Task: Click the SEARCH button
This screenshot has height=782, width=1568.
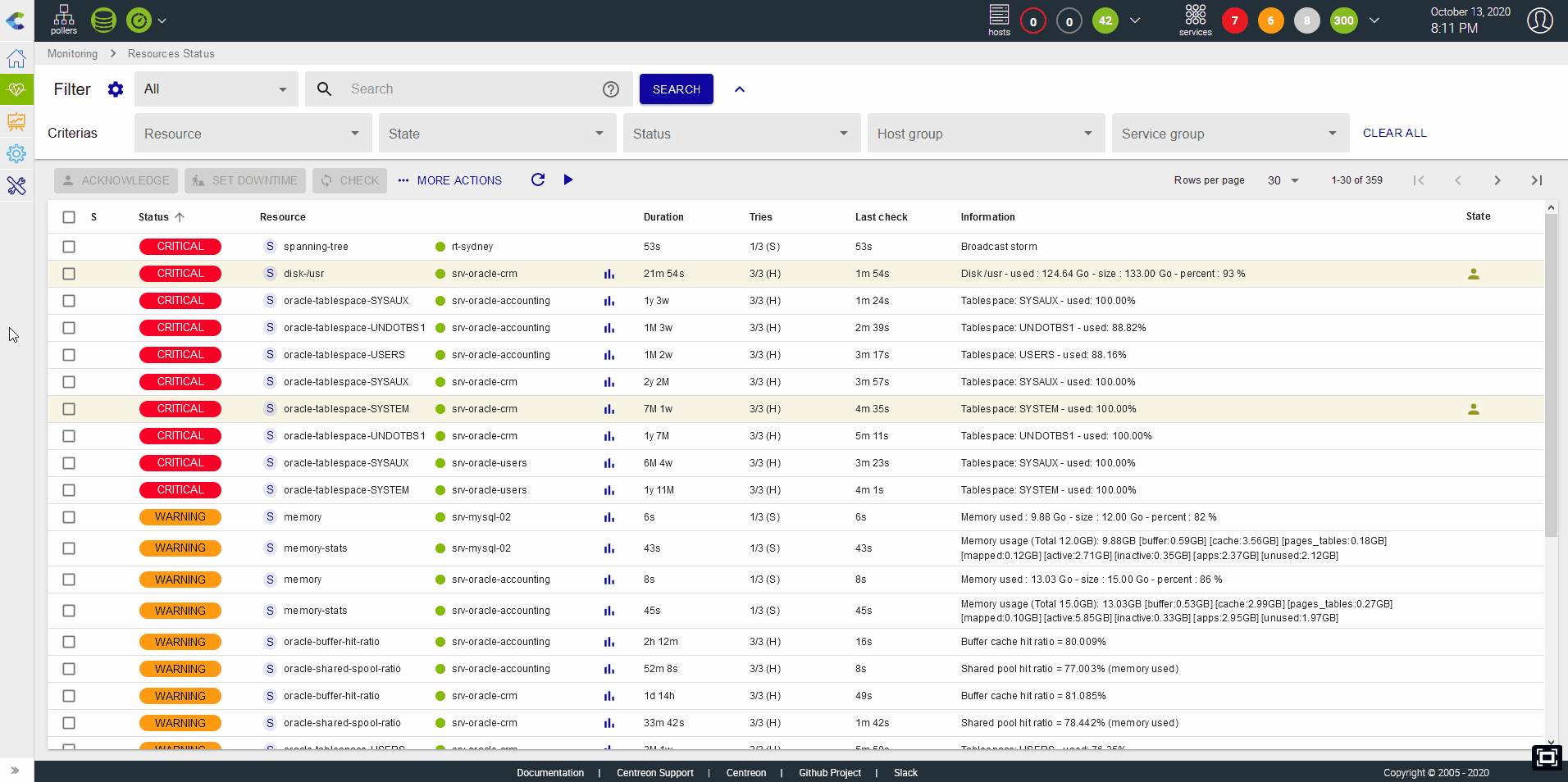Action: (x=676, y=89)
